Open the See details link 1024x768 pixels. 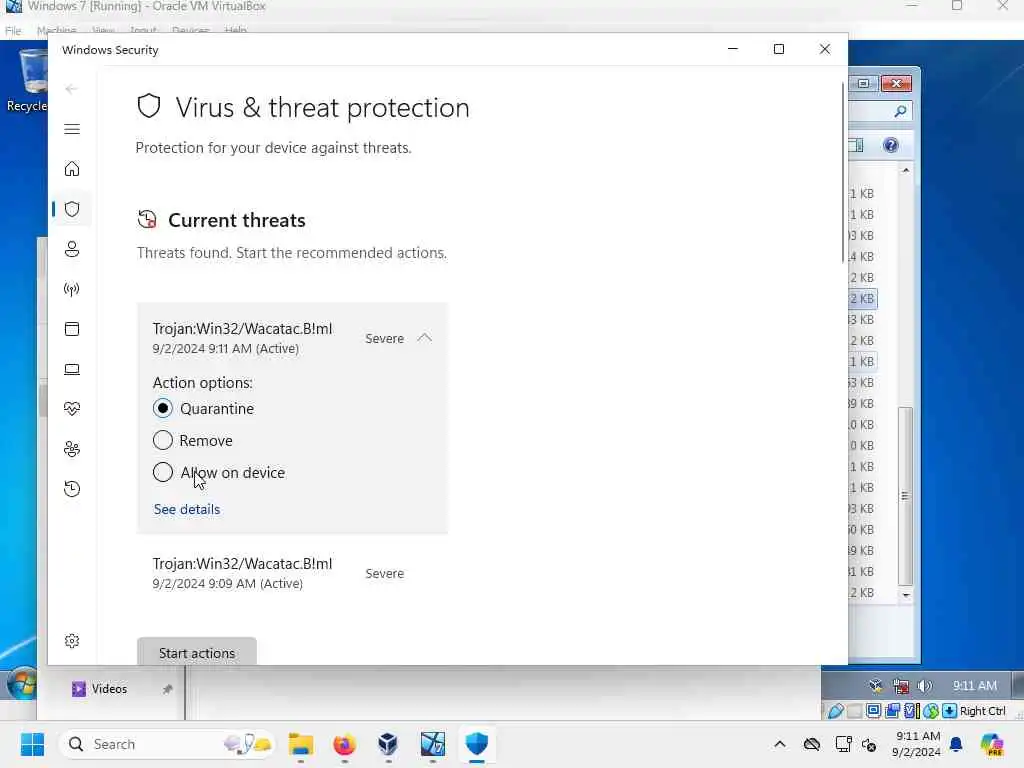pyautogui.click(x=187, y=509)
